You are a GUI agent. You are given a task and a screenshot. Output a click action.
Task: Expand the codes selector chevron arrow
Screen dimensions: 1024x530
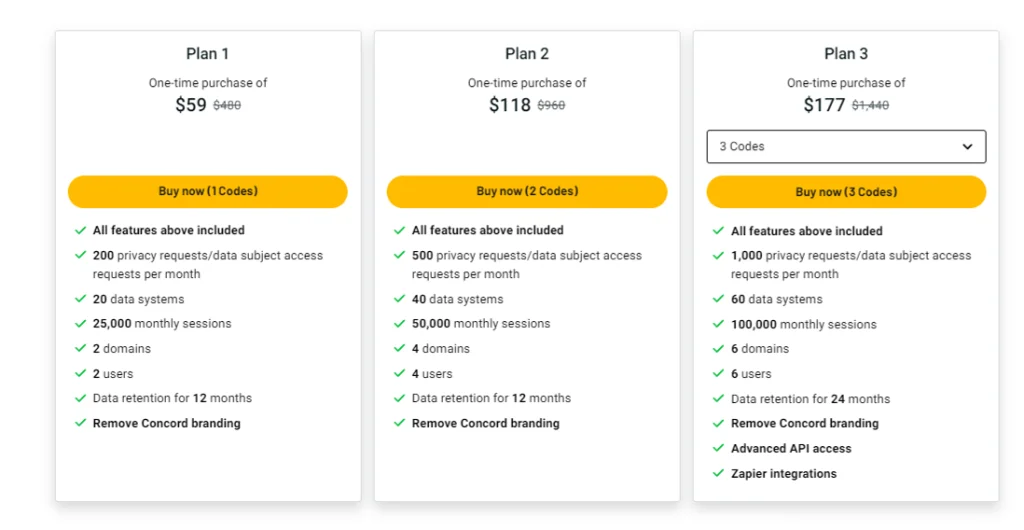(967, 147)
